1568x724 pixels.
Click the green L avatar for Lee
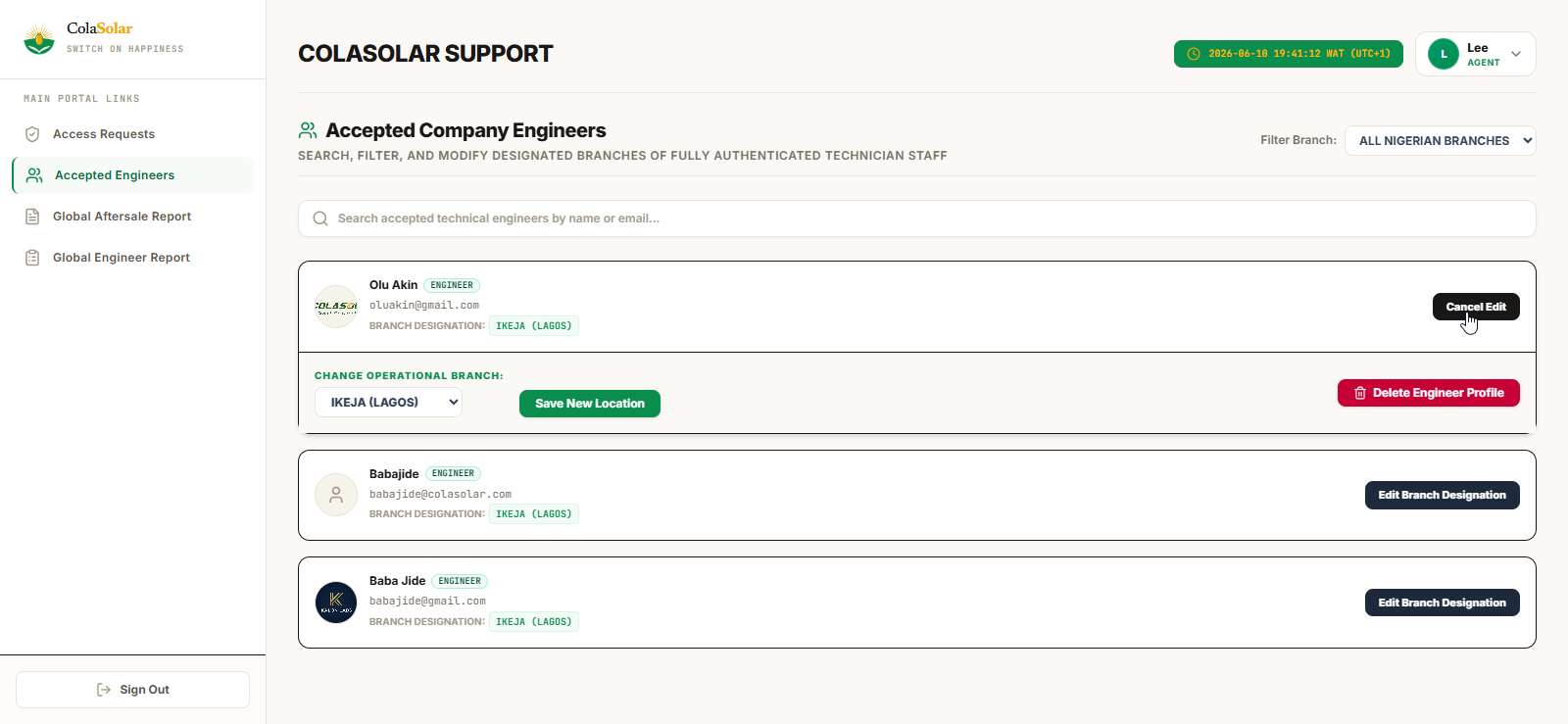tap(1444, 54)
